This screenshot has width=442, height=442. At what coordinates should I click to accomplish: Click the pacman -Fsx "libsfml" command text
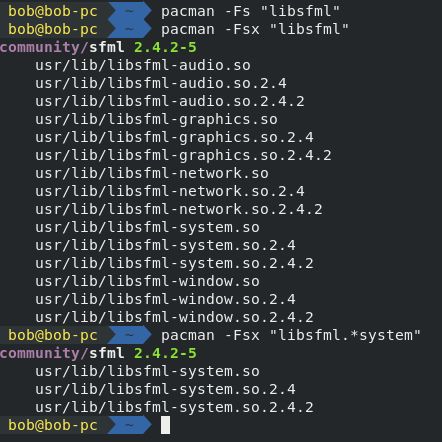tap(255, 30)
